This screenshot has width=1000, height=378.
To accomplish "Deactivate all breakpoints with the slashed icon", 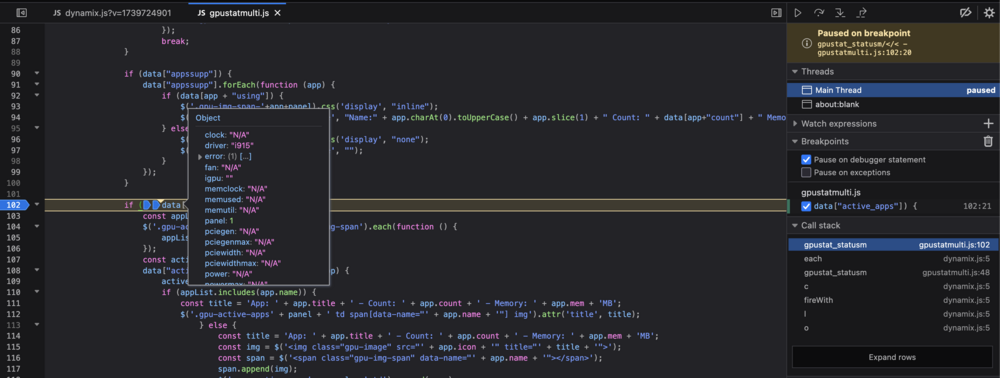I will 965,13.
